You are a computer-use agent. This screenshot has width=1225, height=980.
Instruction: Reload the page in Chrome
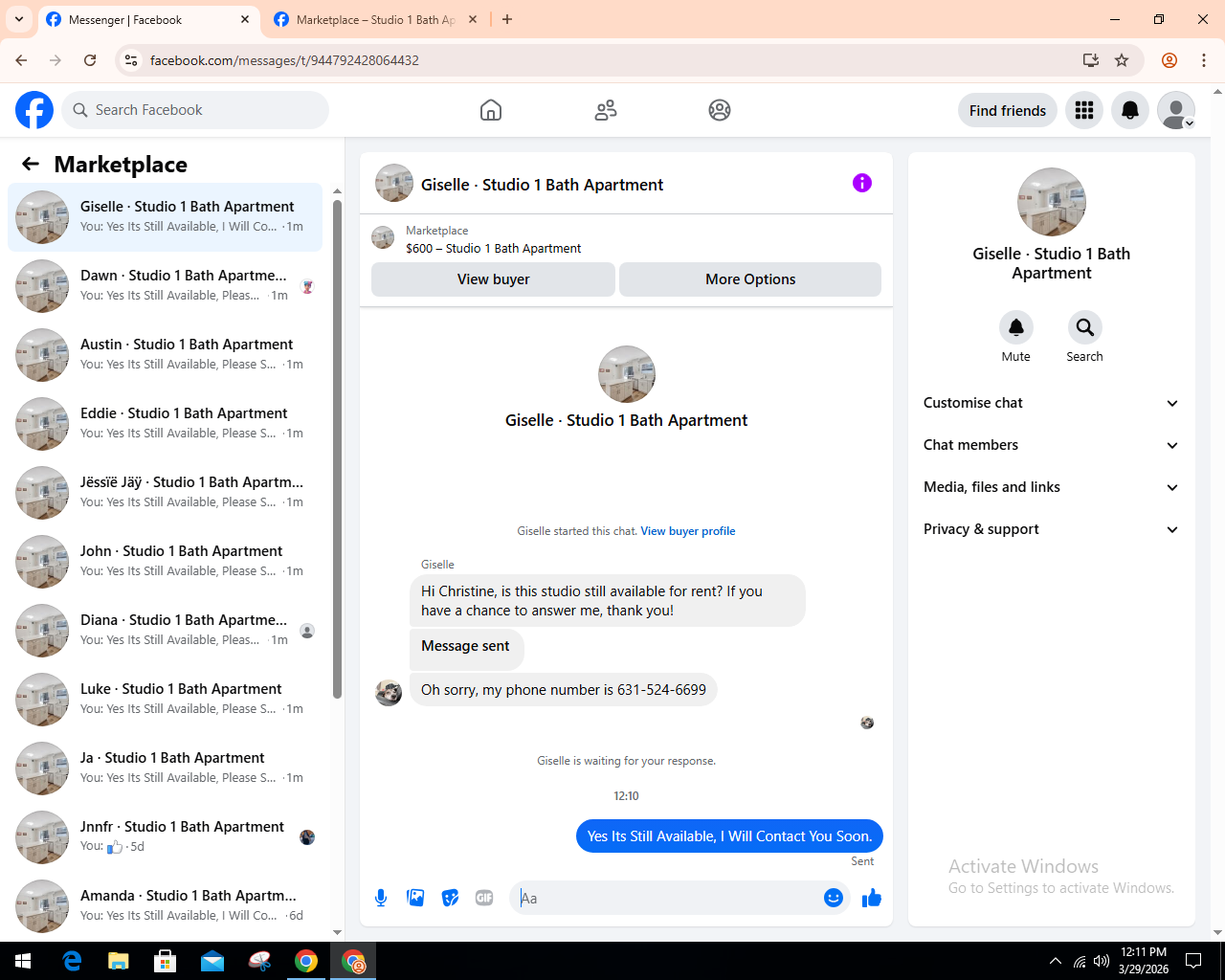(90, 60)
